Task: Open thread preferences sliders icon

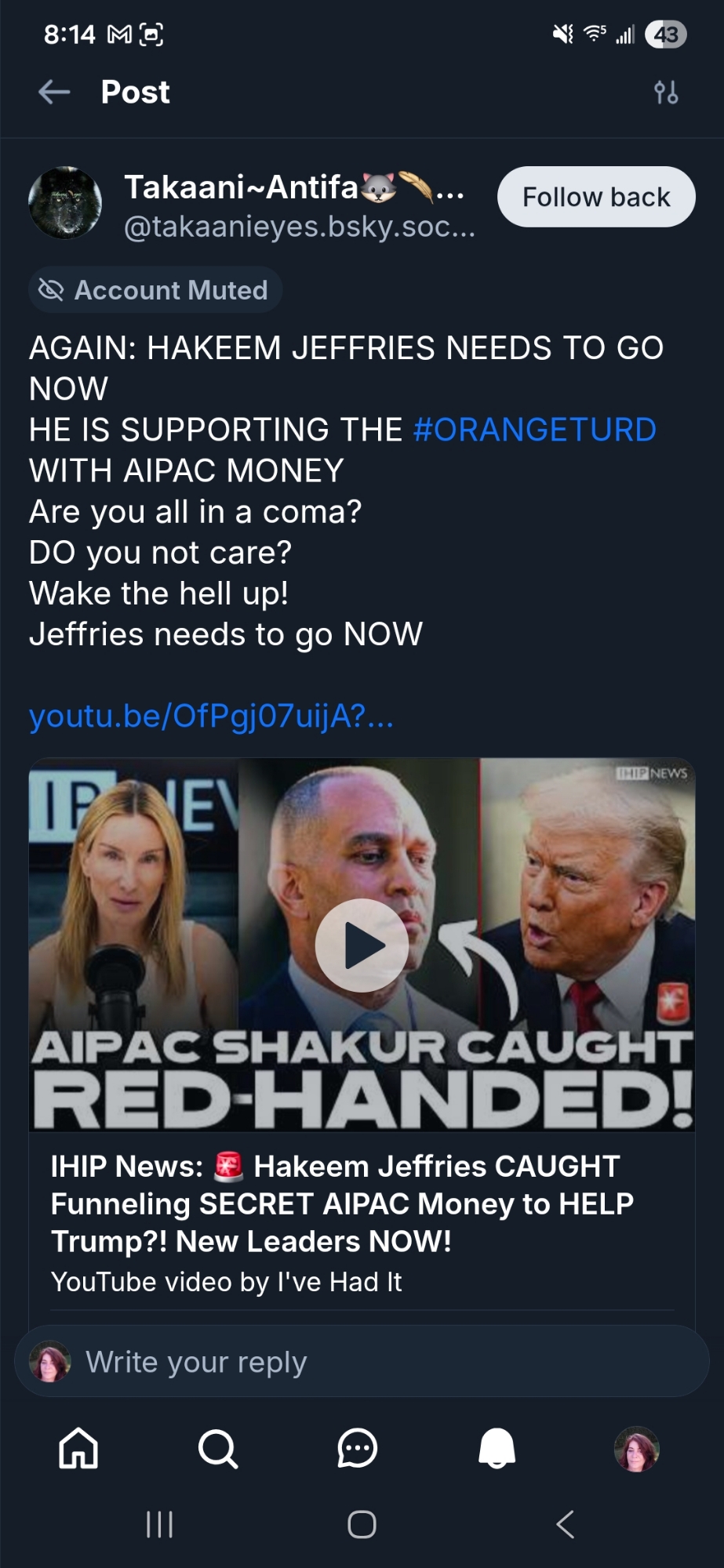Action: coord(666,93)
